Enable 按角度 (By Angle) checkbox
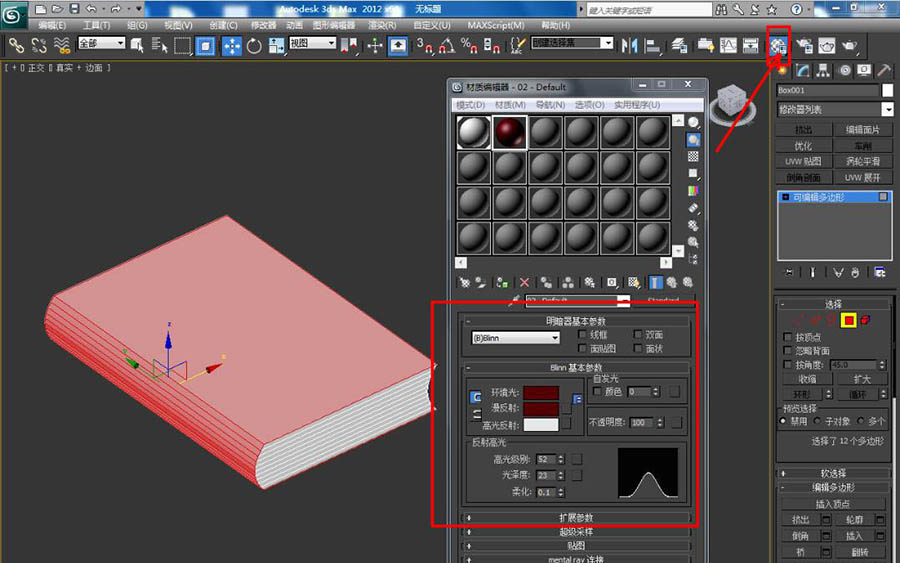This screenshot has width=900, height=563. (x=788, y=364)
